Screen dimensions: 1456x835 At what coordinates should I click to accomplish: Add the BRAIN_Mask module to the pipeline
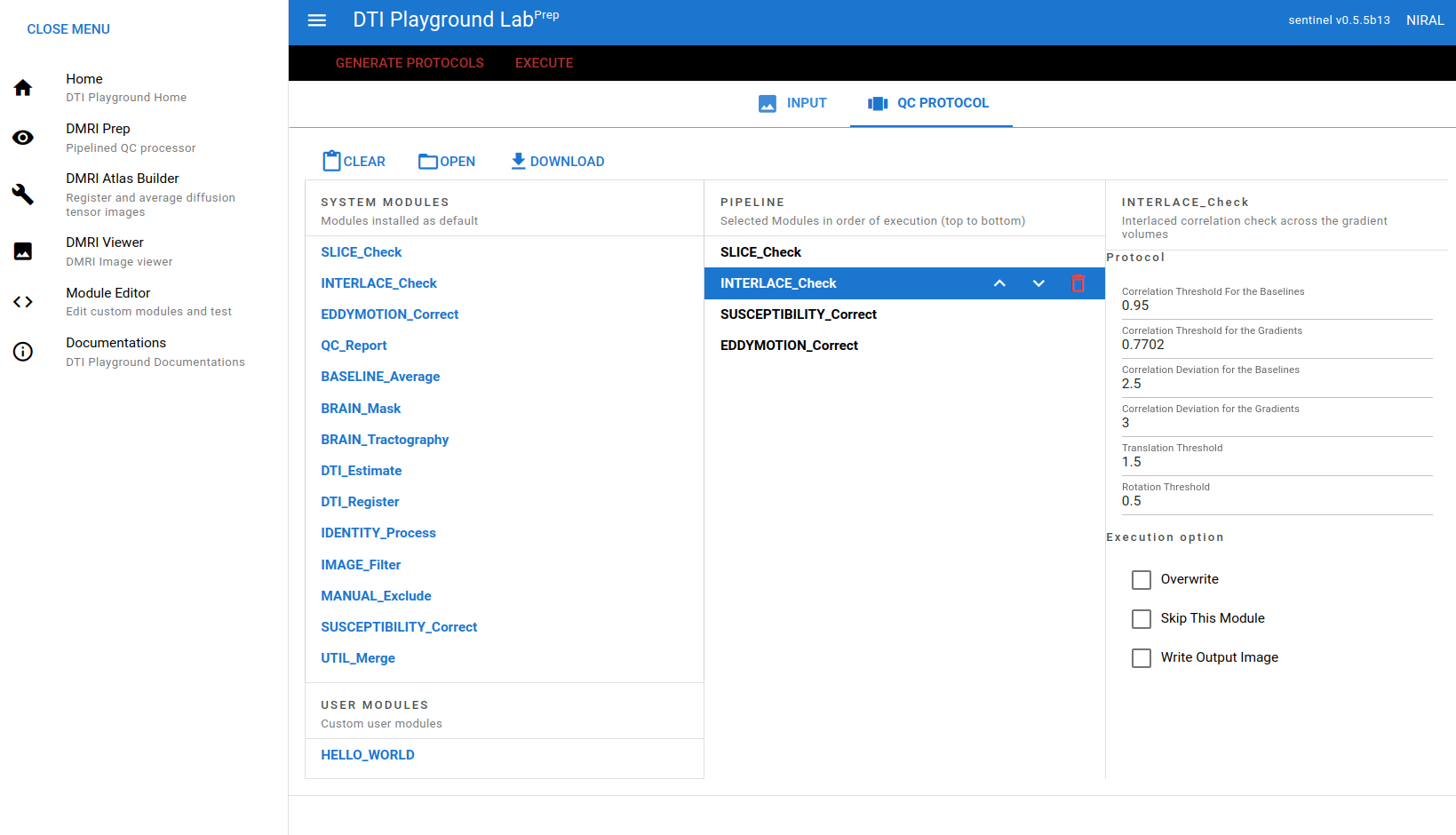[361, 409]
